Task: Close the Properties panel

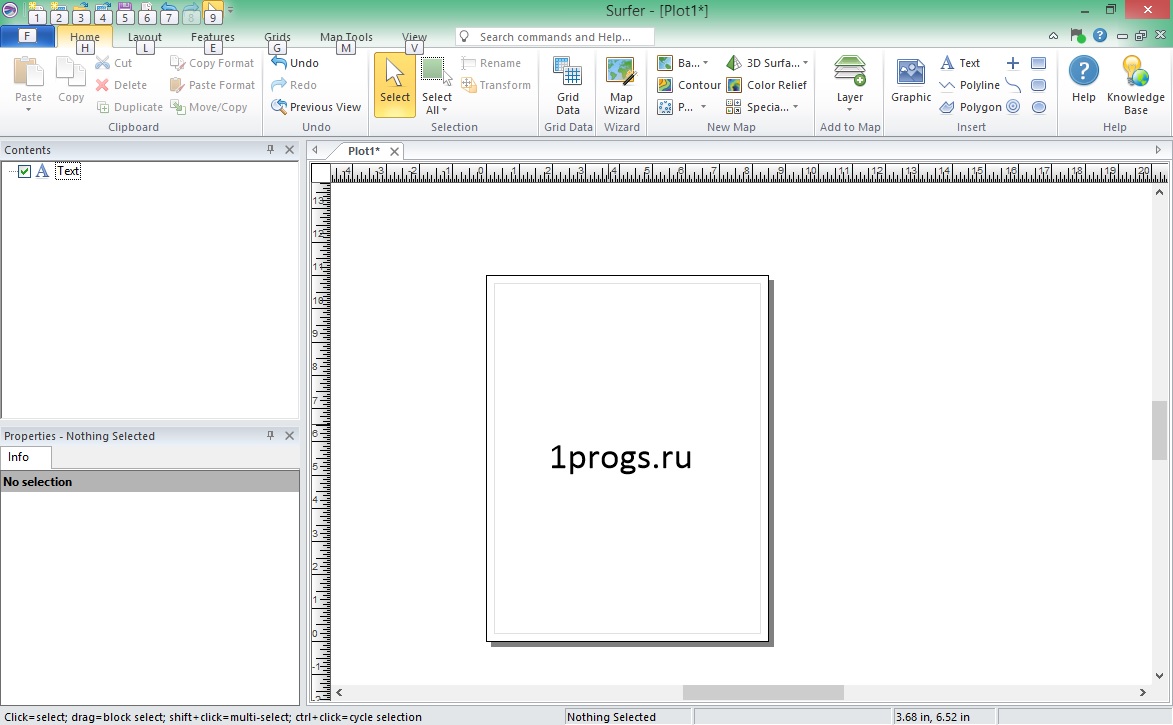Action: pos(290,435)
